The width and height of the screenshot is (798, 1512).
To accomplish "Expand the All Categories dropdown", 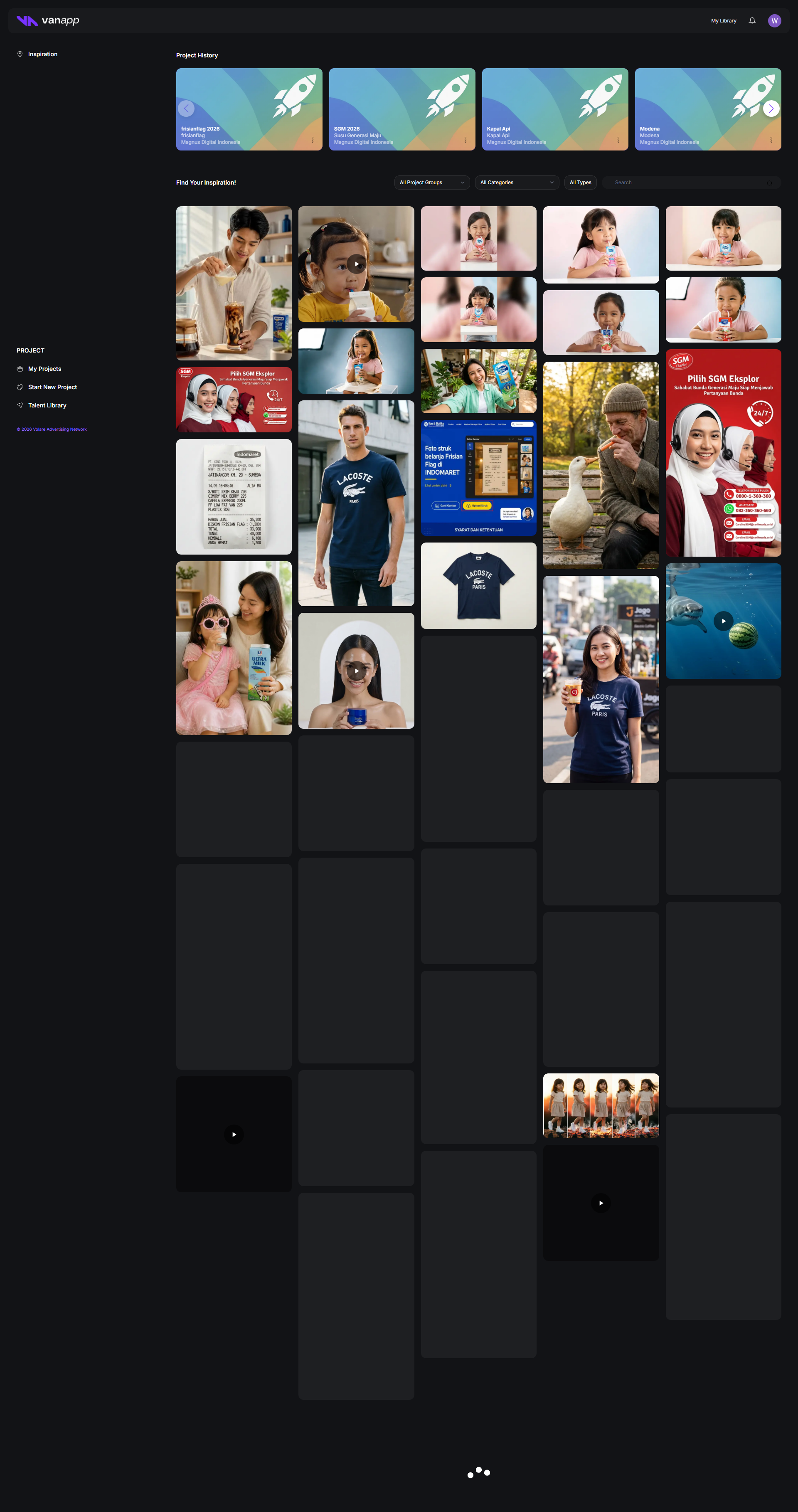I will tap(516, 183).
